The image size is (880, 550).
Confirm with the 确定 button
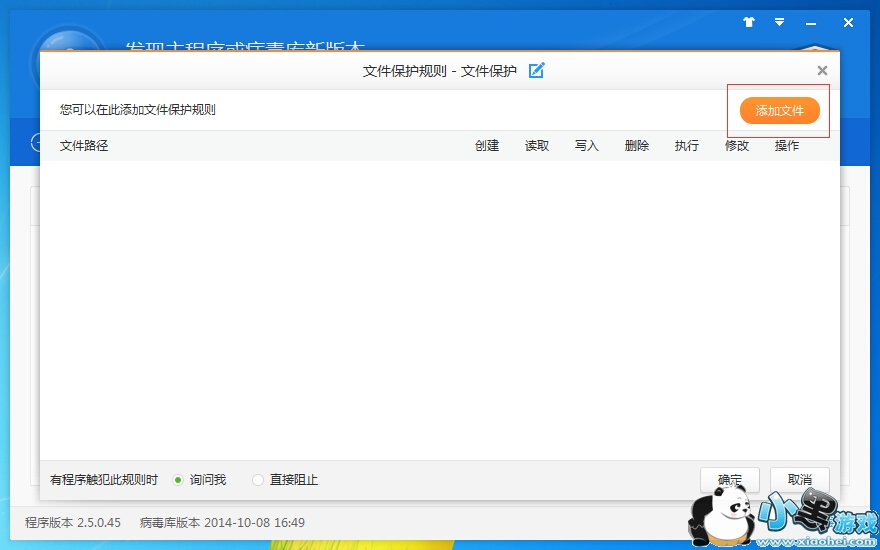tap(730, 480)
